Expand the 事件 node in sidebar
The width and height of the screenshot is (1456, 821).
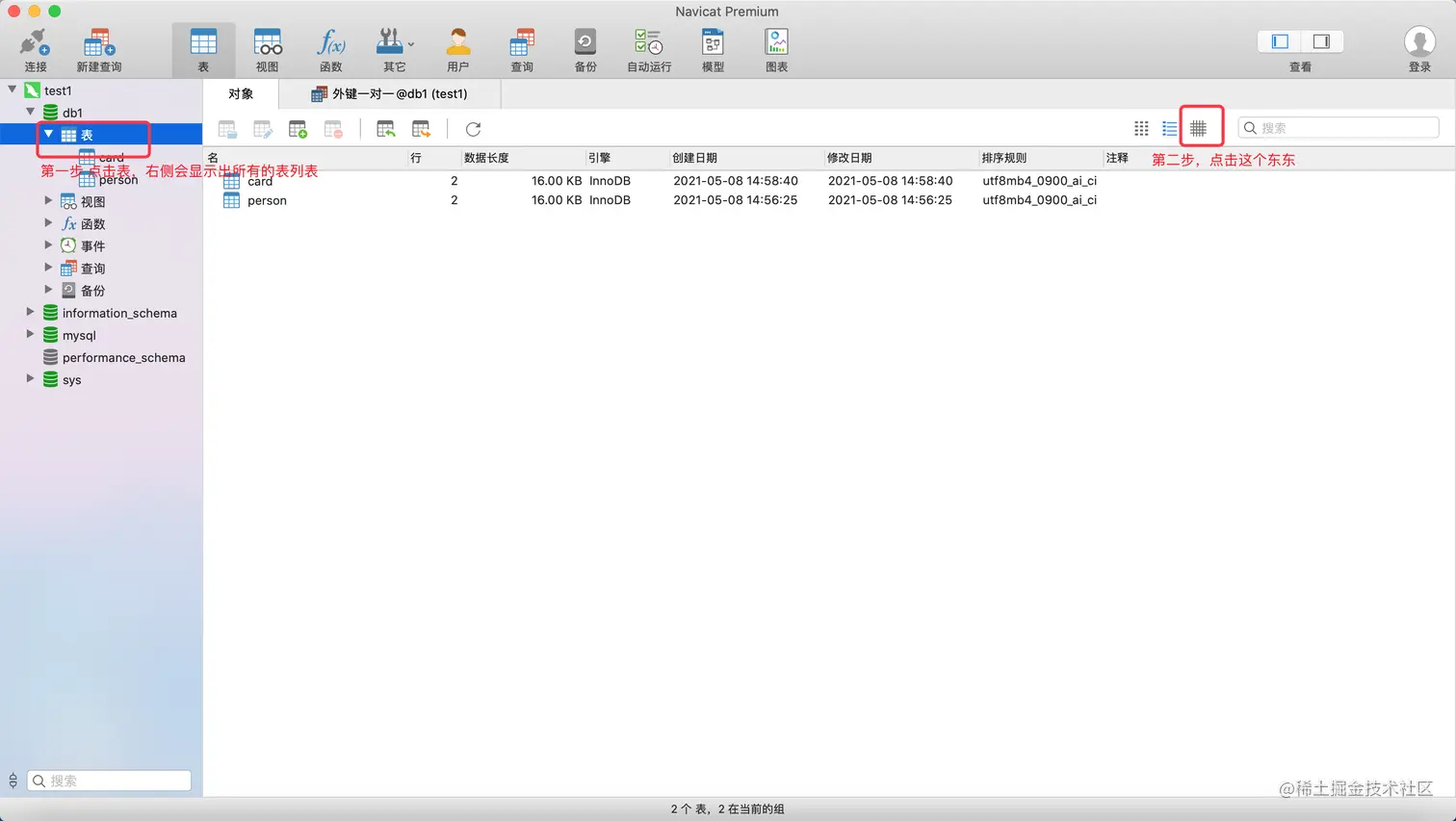(x=48, y=244)
